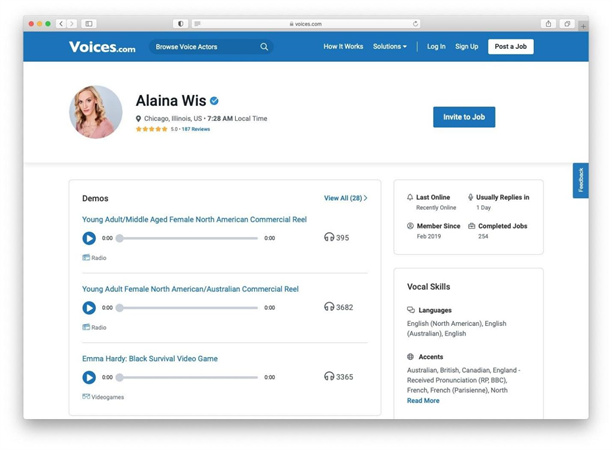Play the Emma Hardy Black Survival demo

click(x=89, y=377)
